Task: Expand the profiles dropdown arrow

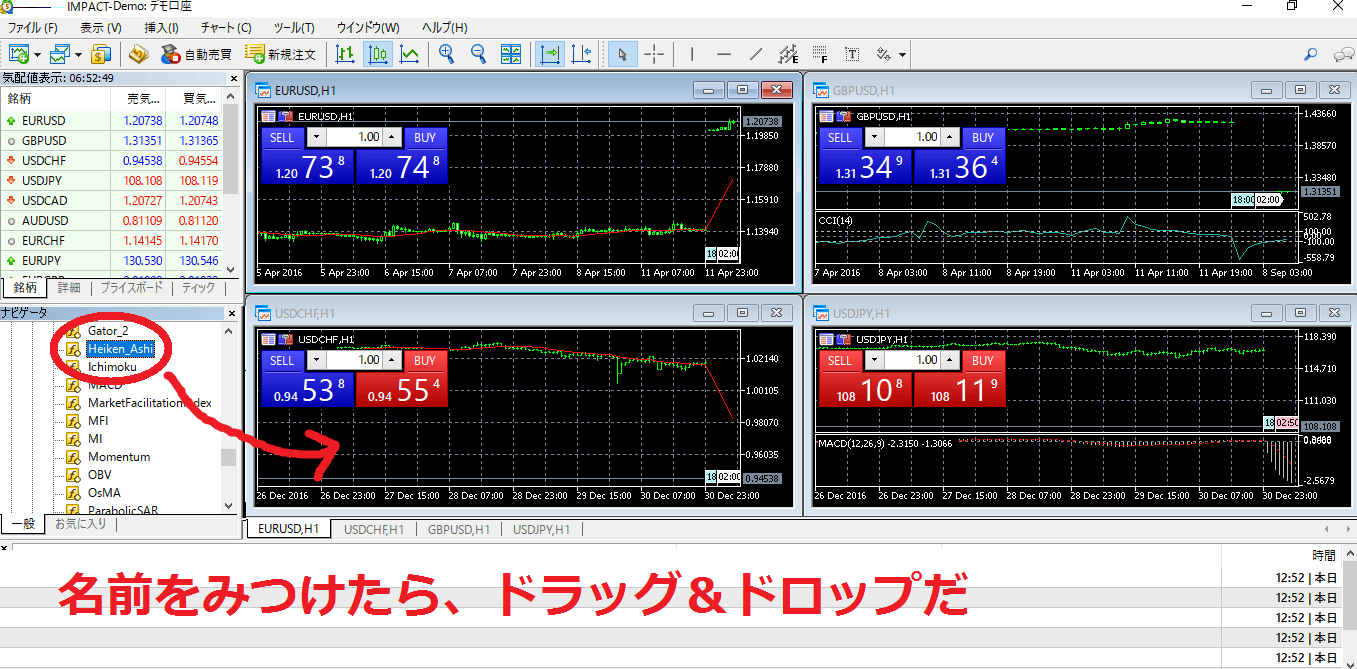Action: [78, 54]
